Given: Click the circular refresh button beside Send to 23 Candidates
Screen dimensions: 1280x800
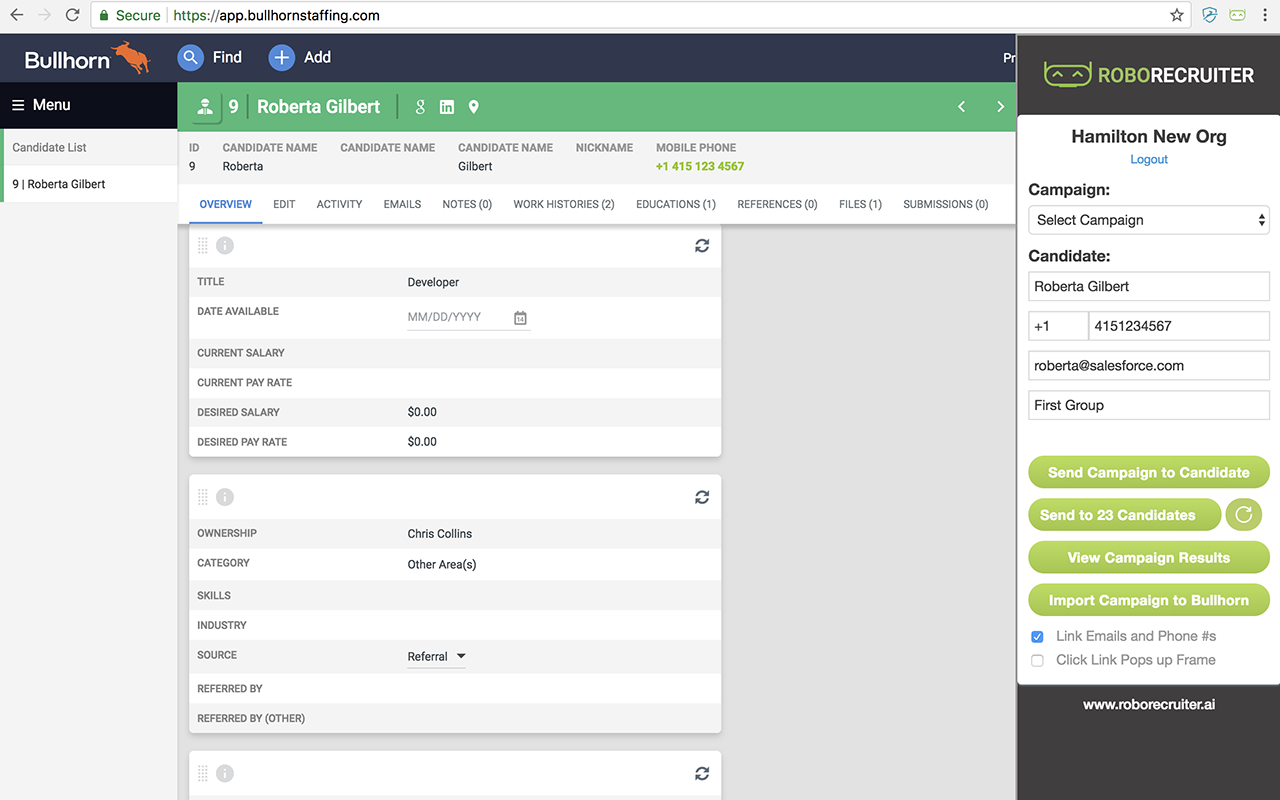Looking at the screenshot, I should 1244,515.
